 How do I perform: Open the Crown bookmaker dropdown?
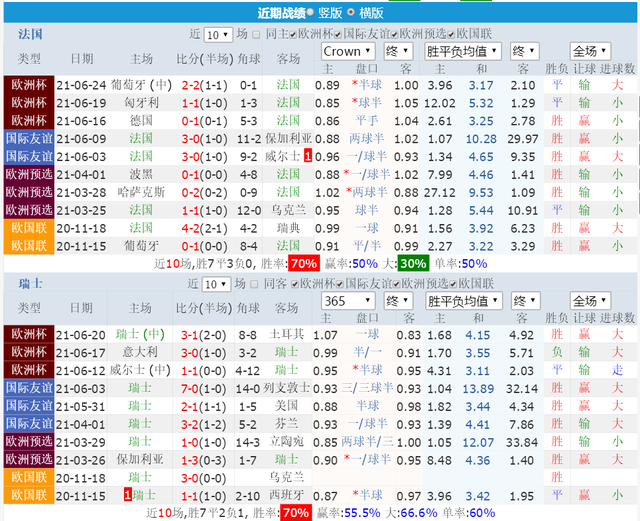click(348, 51)
